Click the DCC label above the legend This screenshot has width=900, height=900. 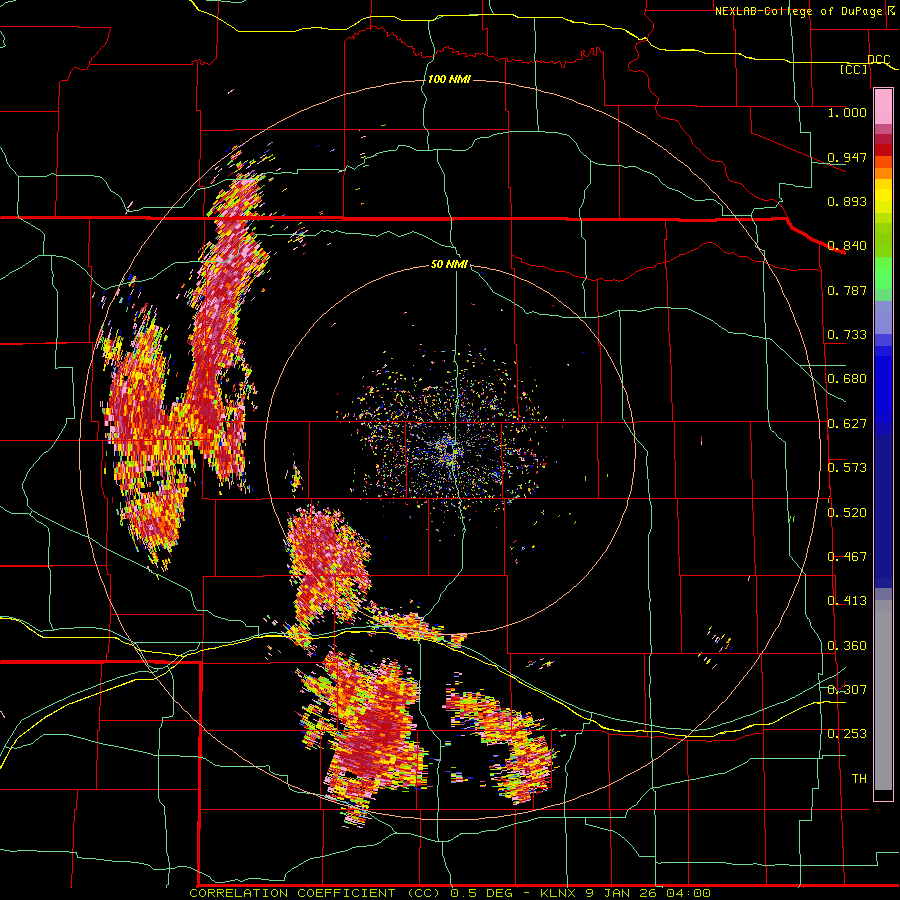coord(879,60)
